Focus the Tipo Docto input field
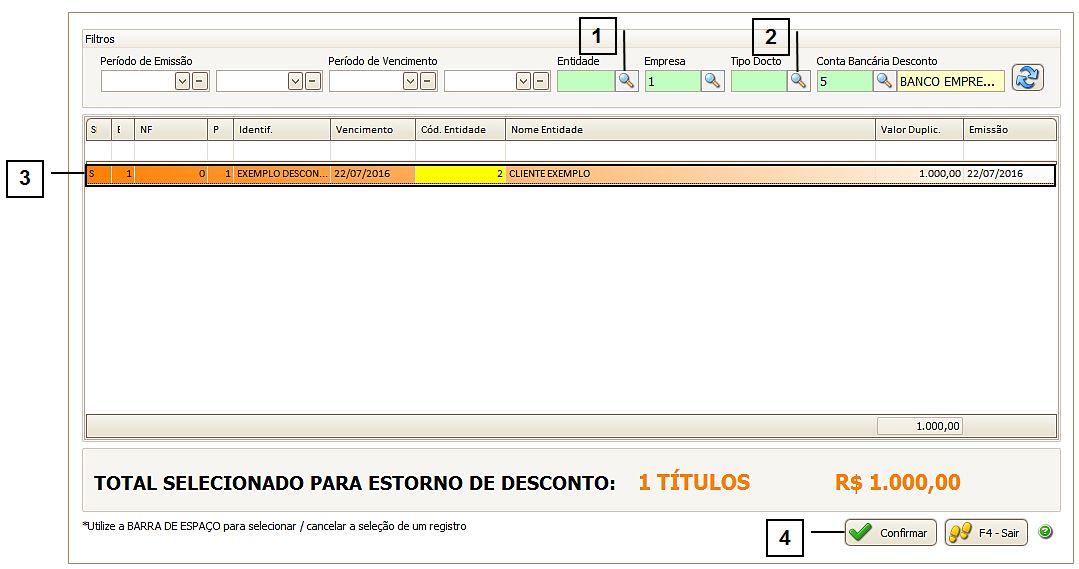 (x=758, y=82)
